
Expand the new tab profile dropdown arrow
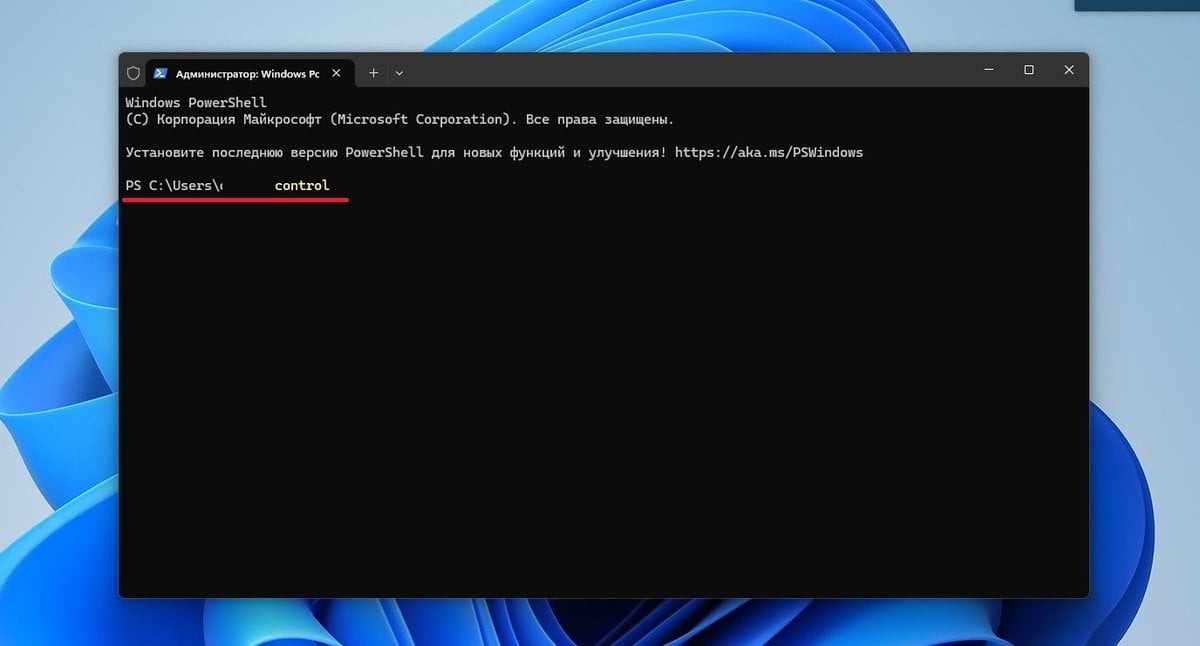coord(399,73)
